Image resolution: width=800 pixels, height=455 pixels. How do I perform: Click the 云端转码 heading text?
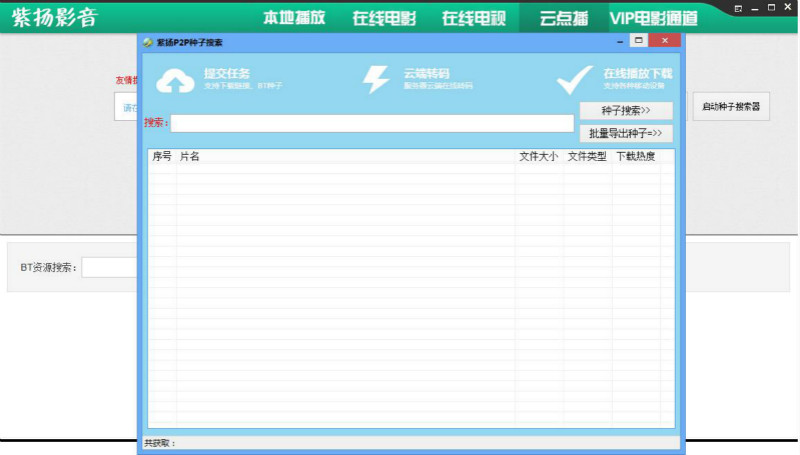[x=427, y=73]
